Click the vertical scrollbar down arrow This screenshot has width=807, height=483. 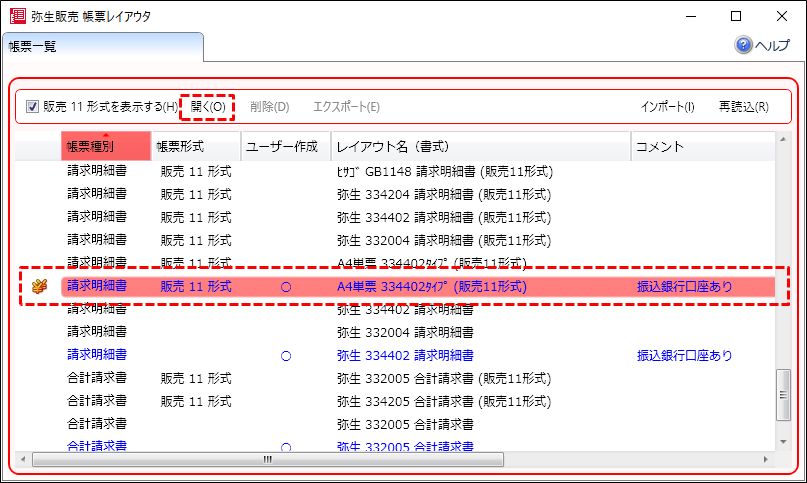(x=783, y=442)
